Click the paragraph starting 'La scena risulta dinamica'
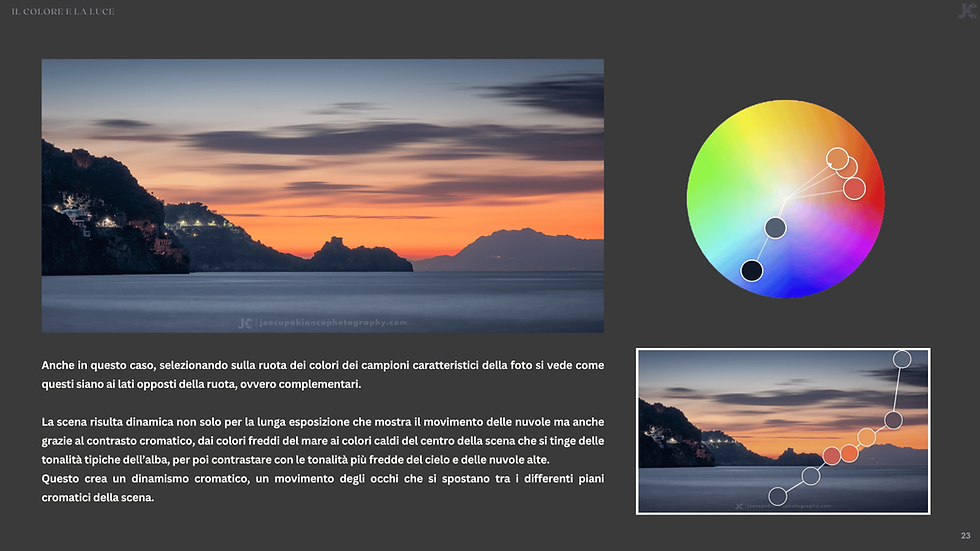The height and width of the screenshot is (551, 980). pos(322,440)
